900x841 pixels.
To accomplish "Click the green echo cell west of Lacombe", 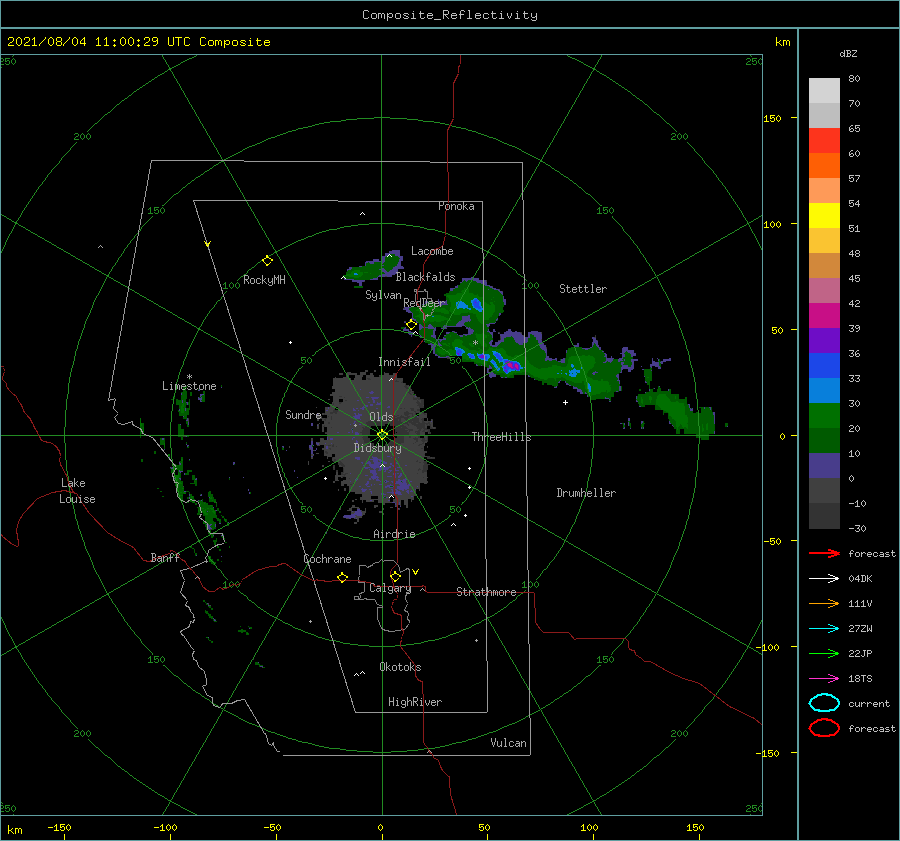I will pos(373,268).
